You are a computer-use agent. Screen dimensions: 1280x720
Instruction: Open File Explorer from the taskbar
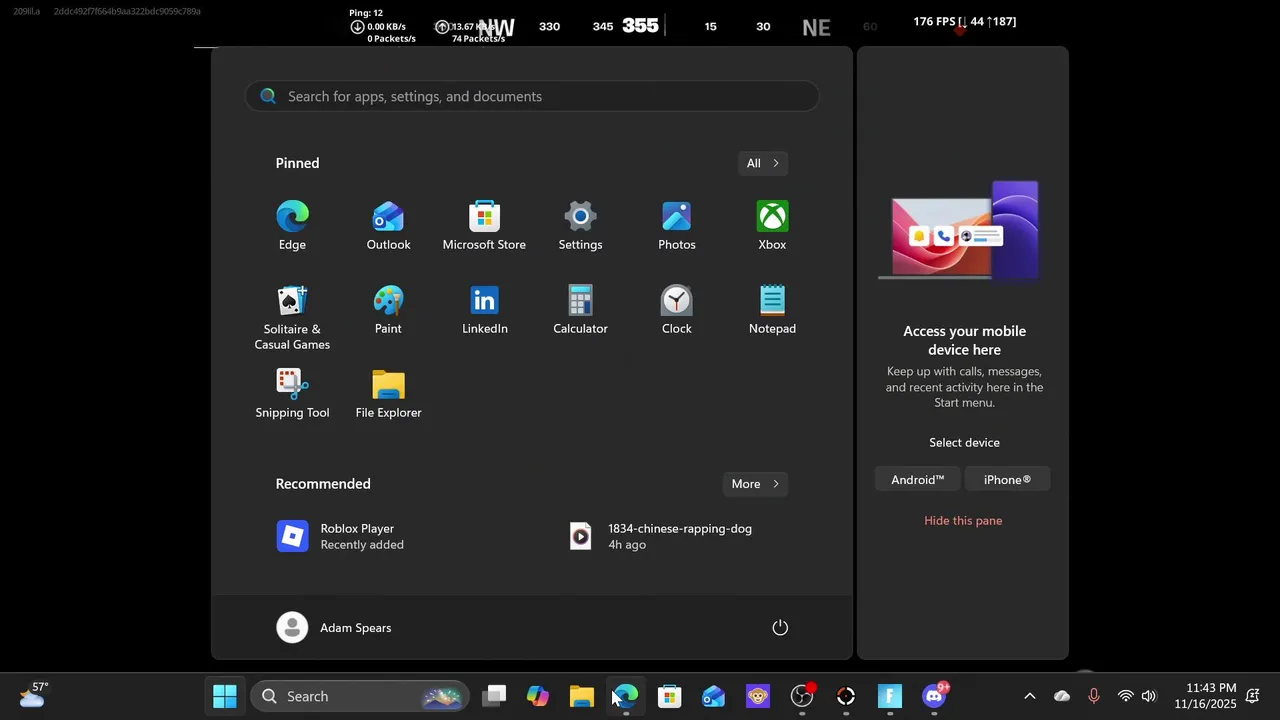coord(582,696)
